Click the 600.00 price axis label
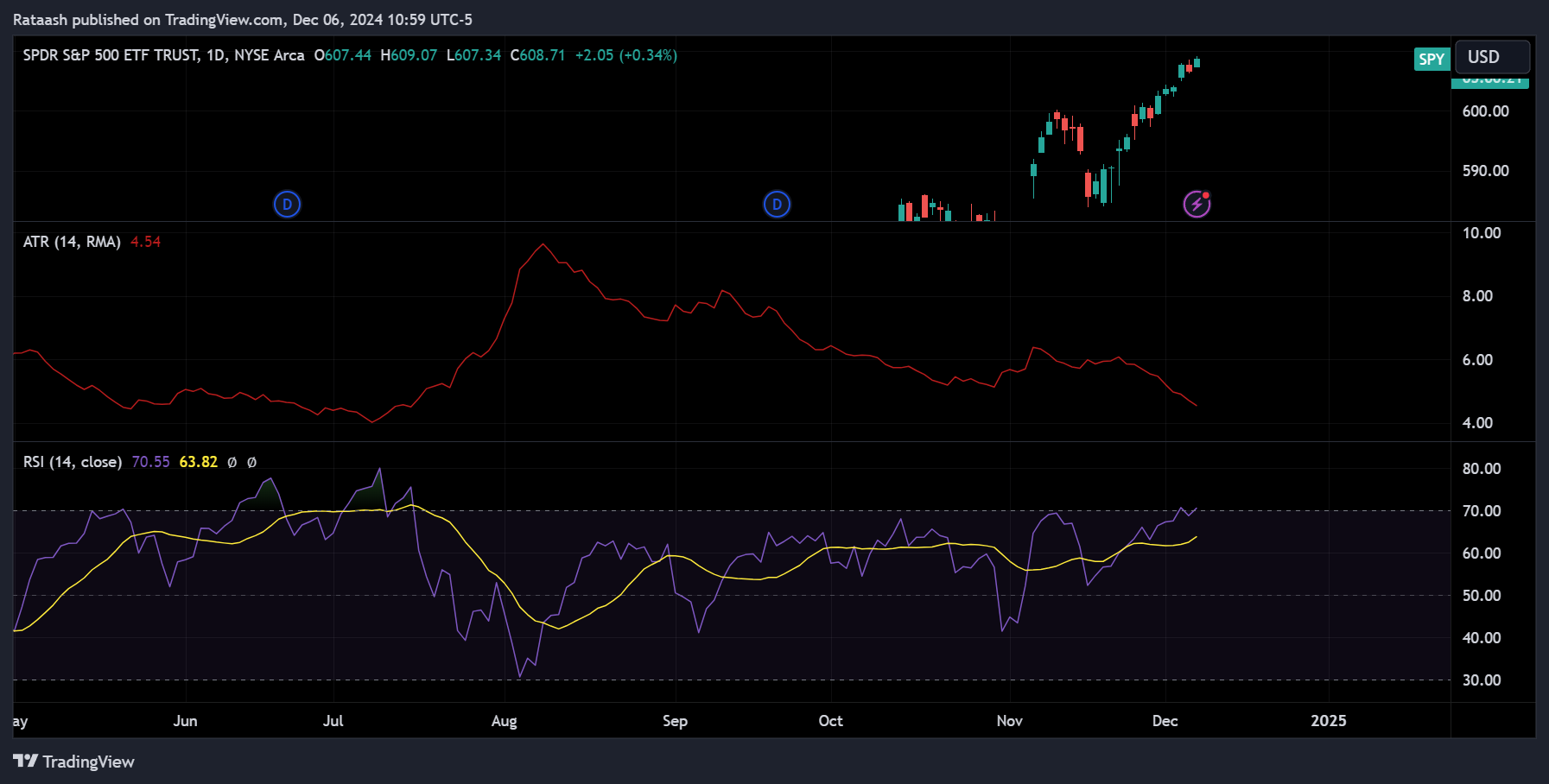1549x784 pixels. click(x=1485, y=111)
